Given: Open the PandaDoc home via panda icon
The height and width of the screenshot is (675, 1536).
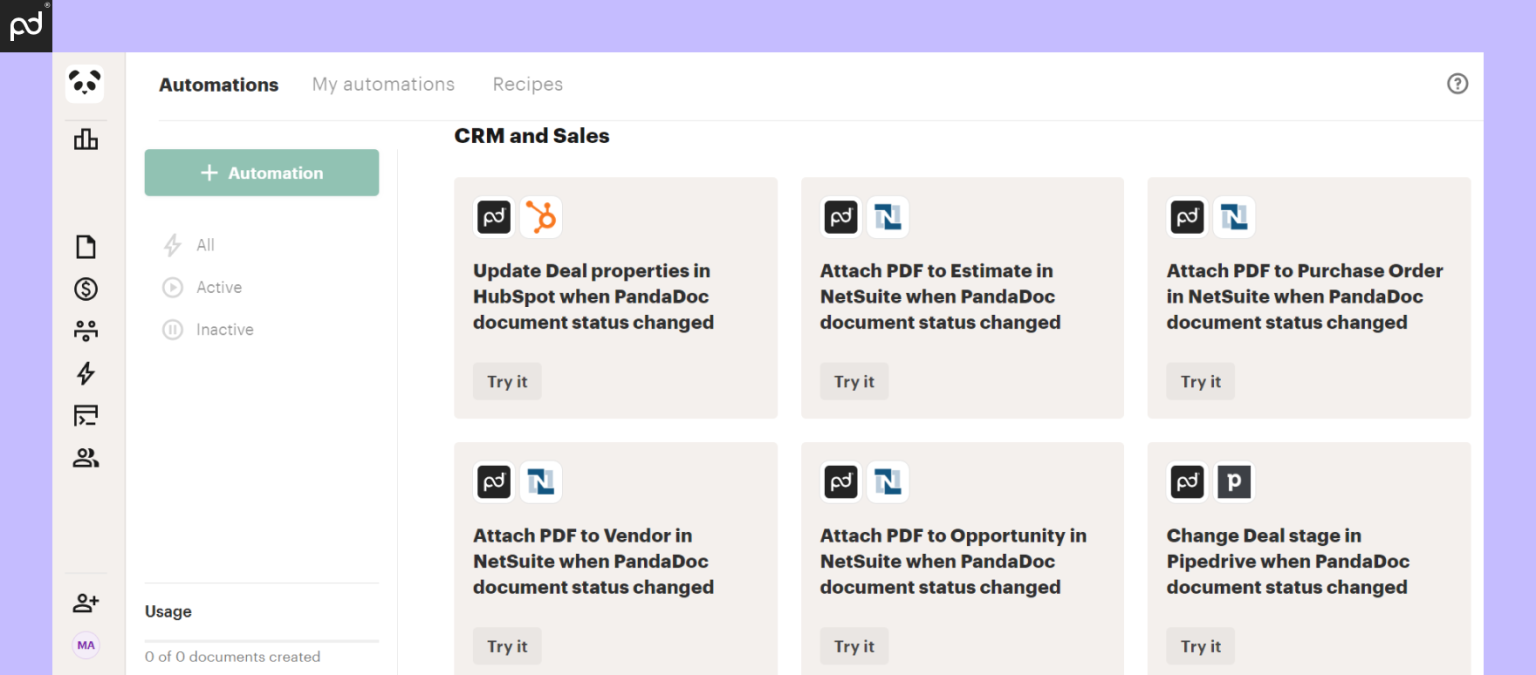Looking at the screenshot, I should [85, 84].
